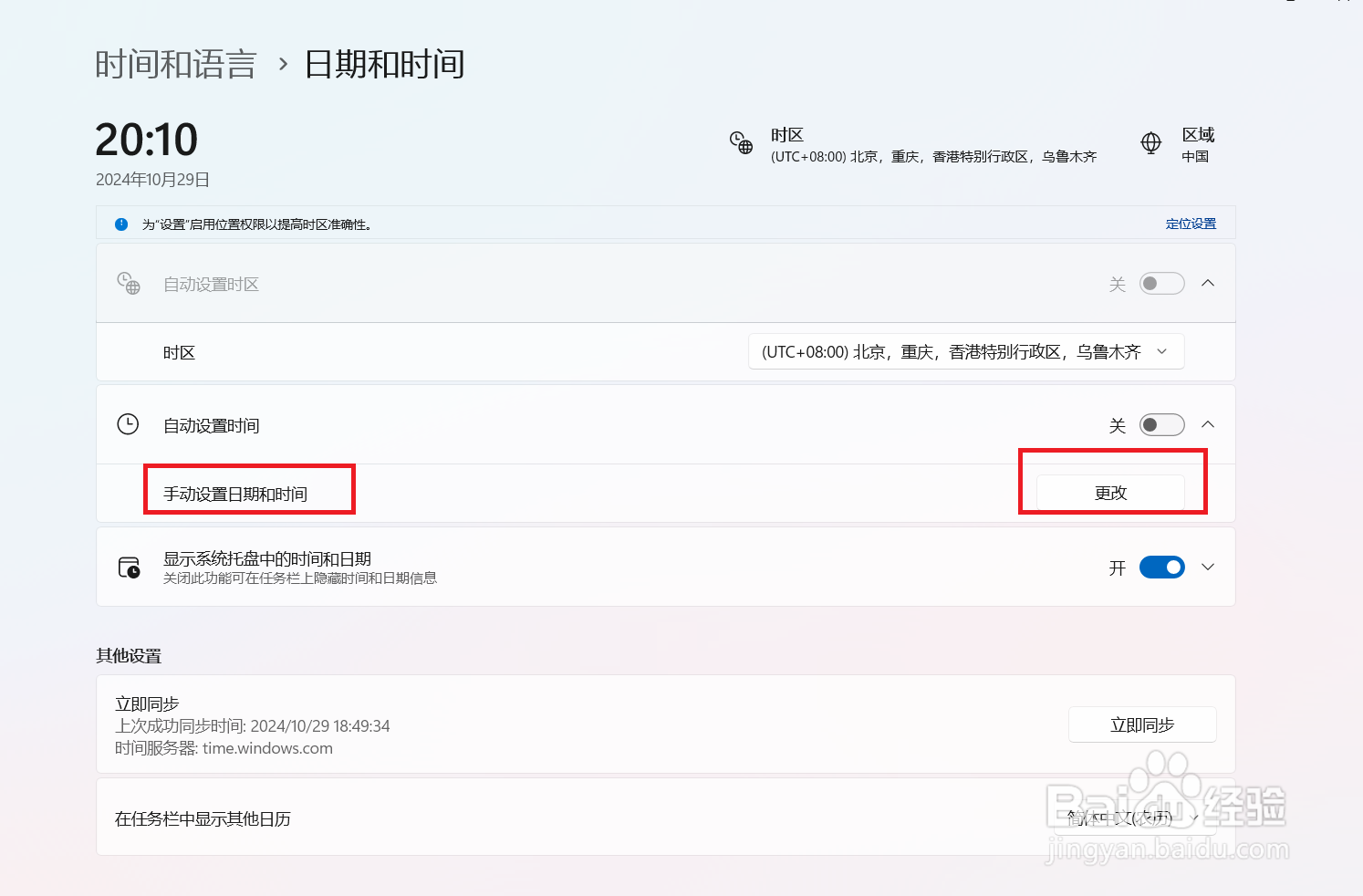The width and height of the screenshot is (1363, 896).
Task: Open the 时区 UTC+08:00 dropdown
Action: pyautogui.click(x=966, y=352)
